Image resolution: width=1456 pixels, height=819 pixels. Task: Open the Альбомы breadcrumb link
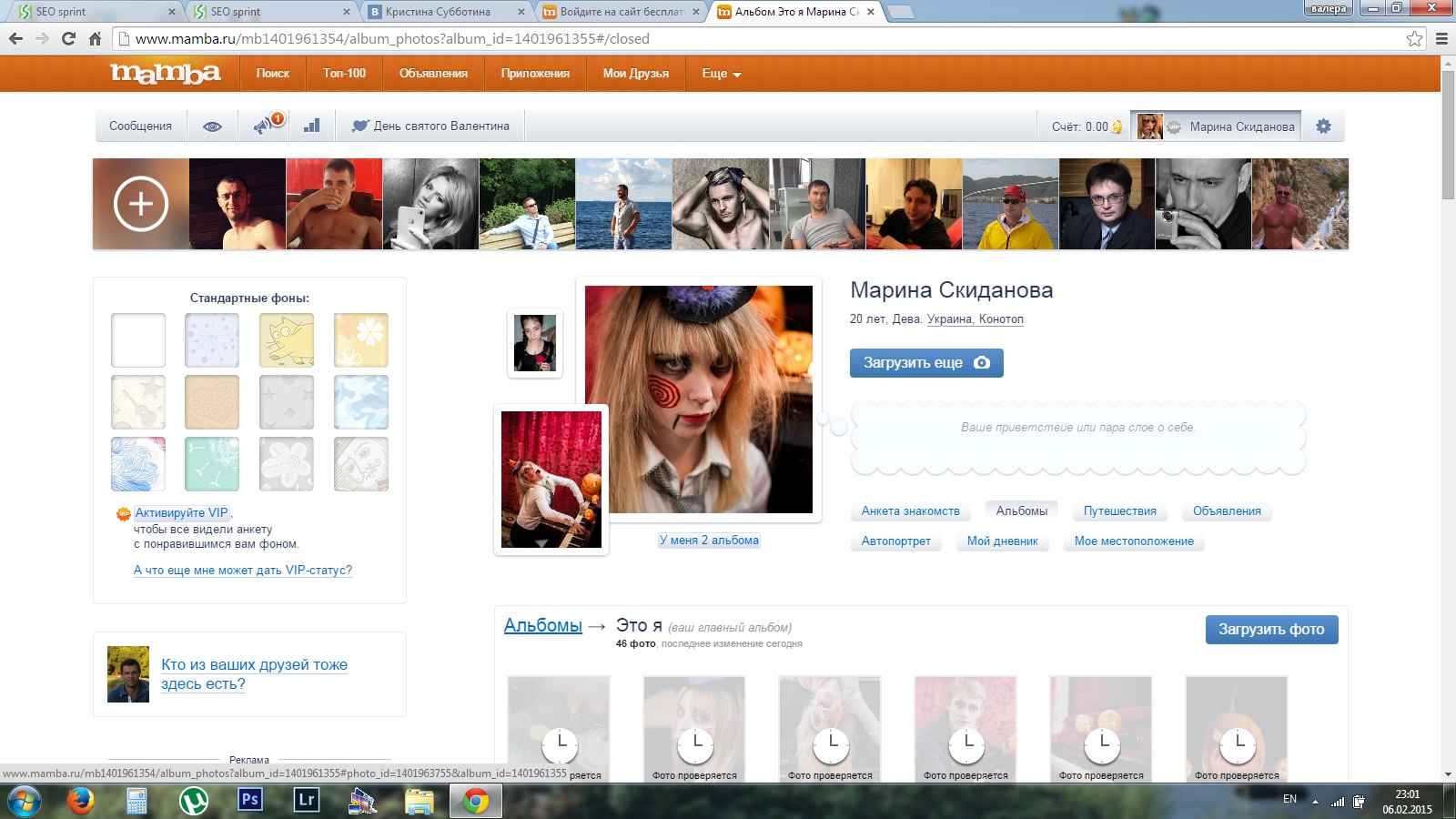click(543, 626)
